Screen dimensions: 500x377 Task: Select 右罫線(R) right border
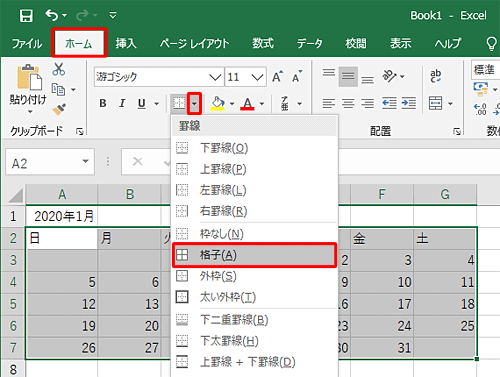coord(254,211)
